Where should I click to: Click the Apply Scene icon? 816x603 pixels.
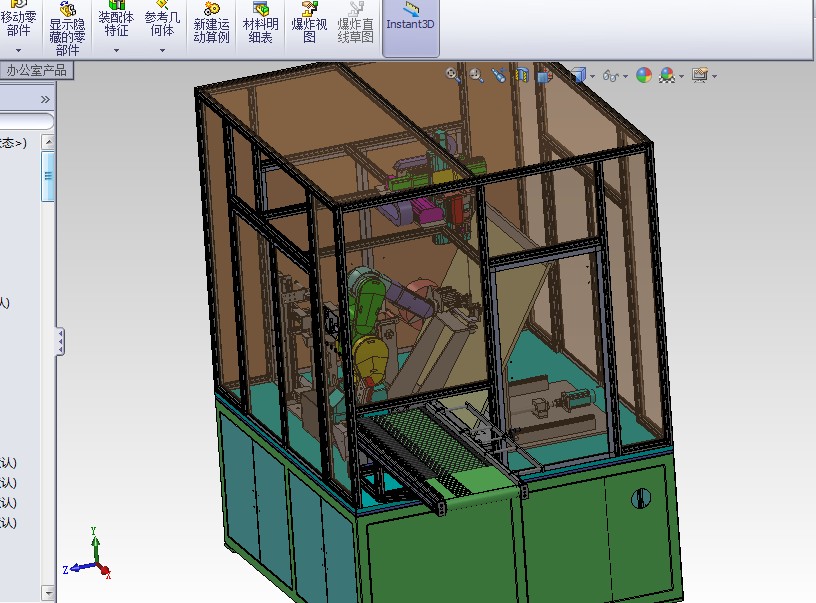pos(667,75)
